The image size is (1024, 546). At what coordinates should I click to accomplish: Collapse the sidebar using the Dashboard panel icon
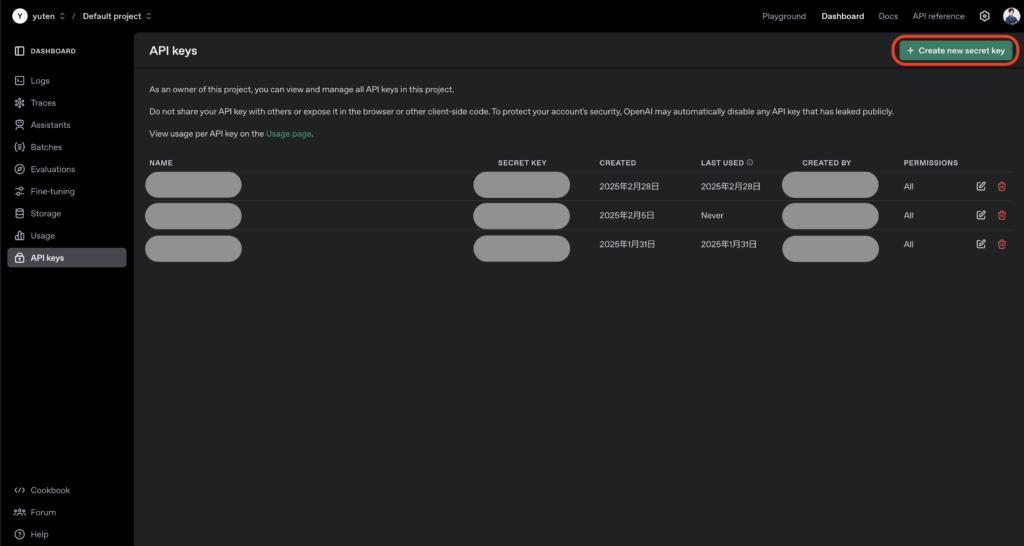coord(20,51)
